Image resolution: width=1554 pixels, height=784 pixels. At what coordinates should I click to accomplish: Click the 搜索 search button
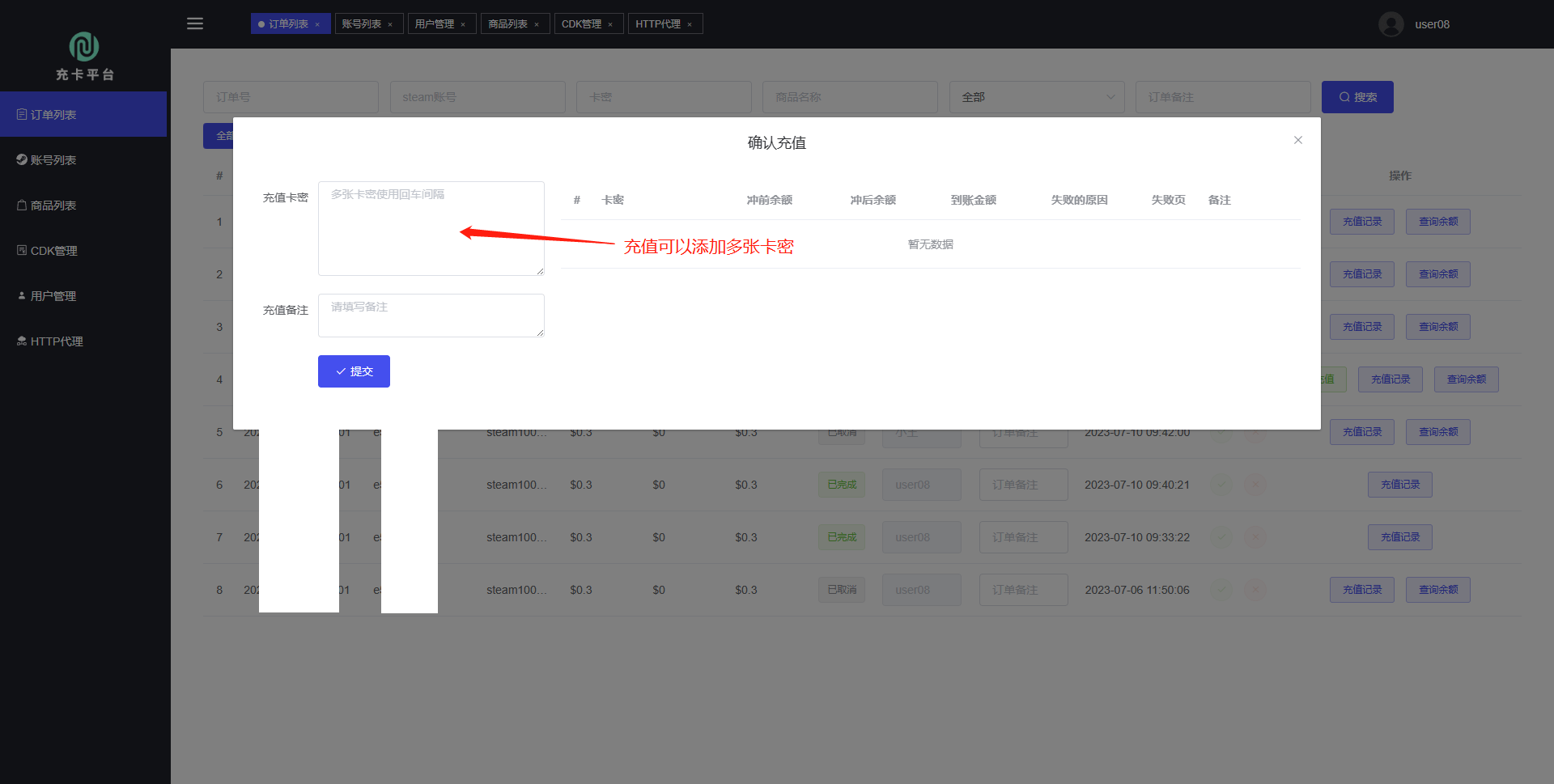pos(1357,97)
